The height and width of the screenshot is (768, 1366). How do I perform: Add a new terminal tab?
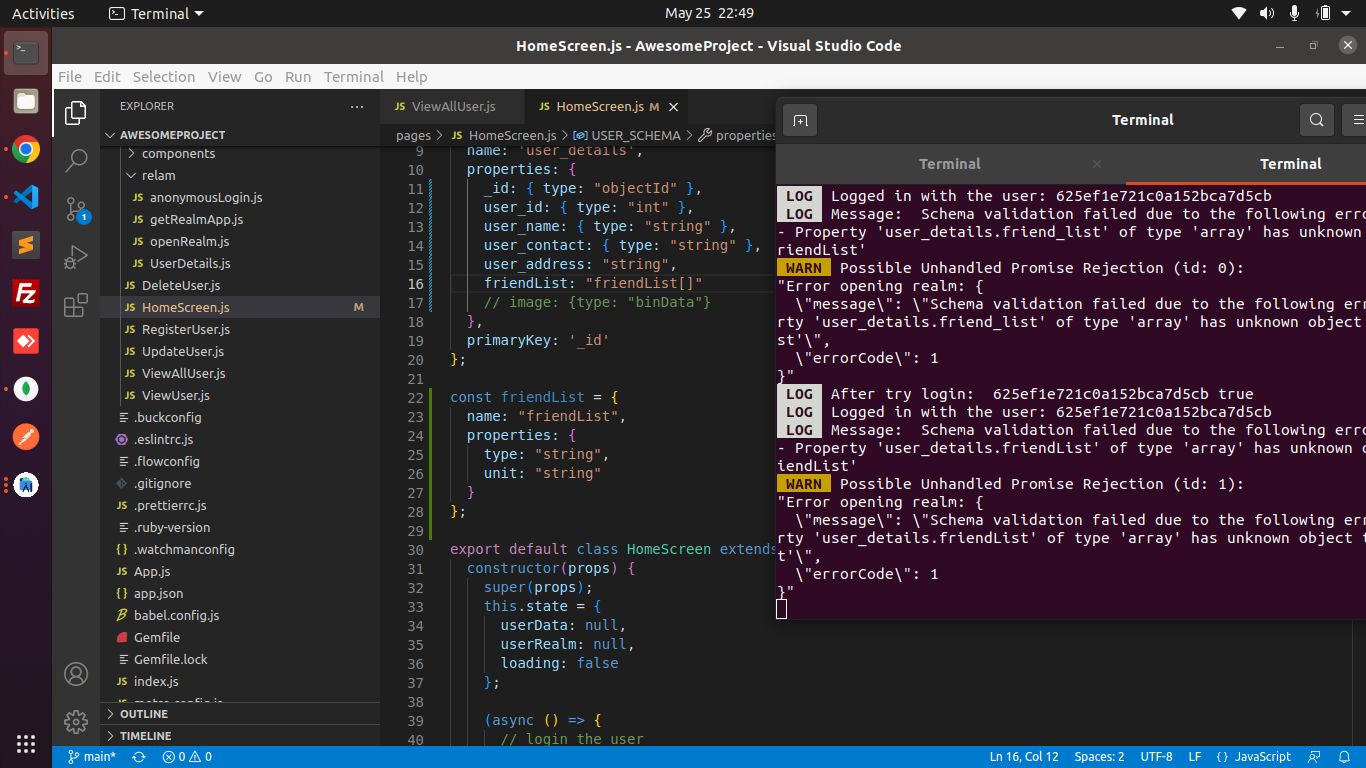[800, 120]
